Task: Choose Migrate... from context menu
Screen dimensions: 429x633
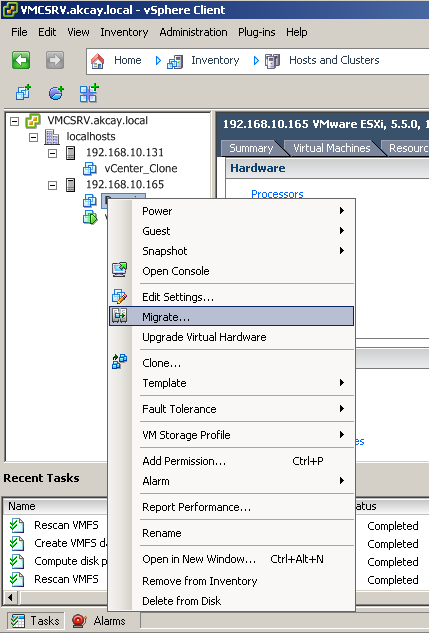Action: click(232, 316)
